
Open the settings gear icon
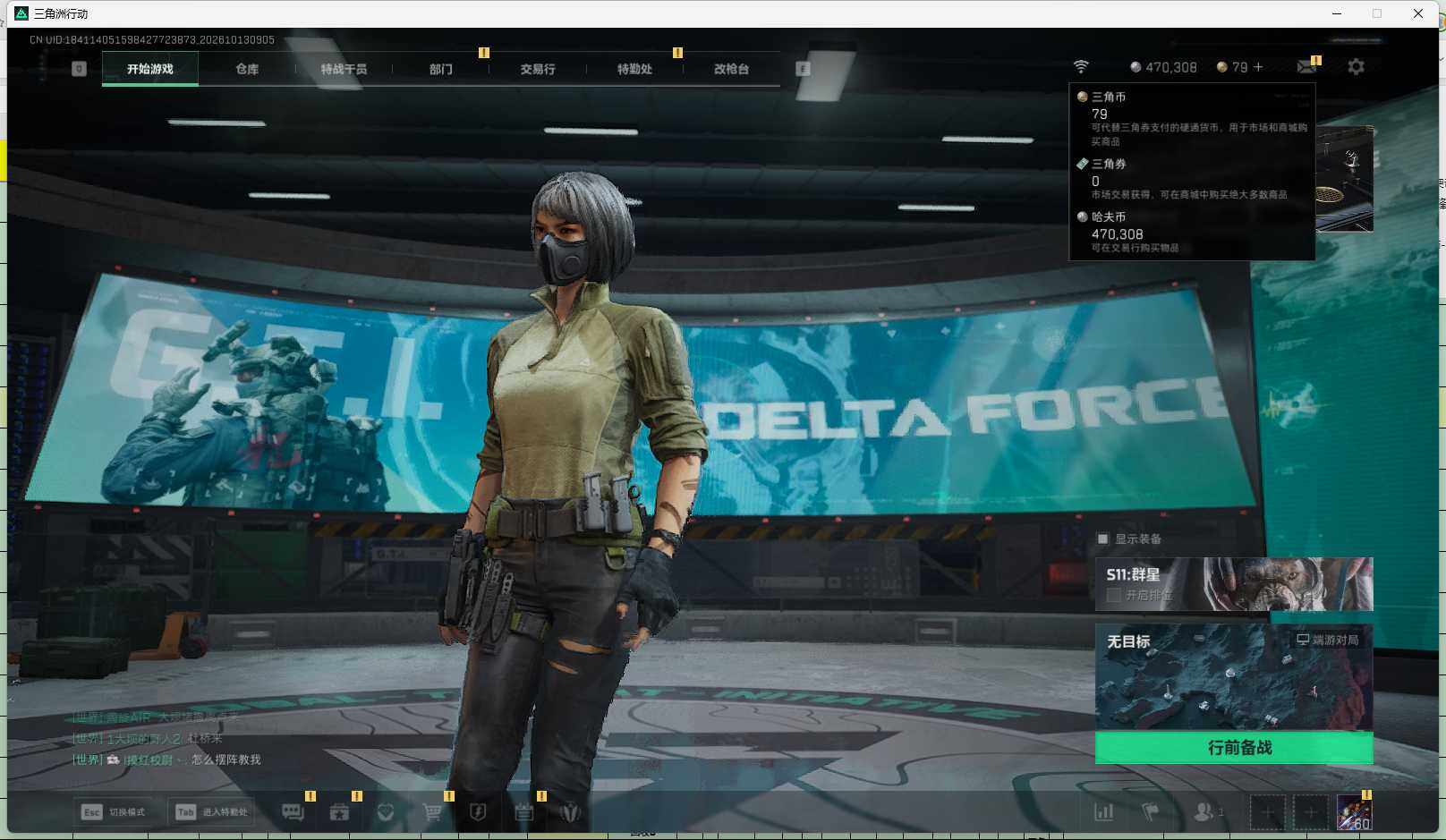(x=1357, y=67)
